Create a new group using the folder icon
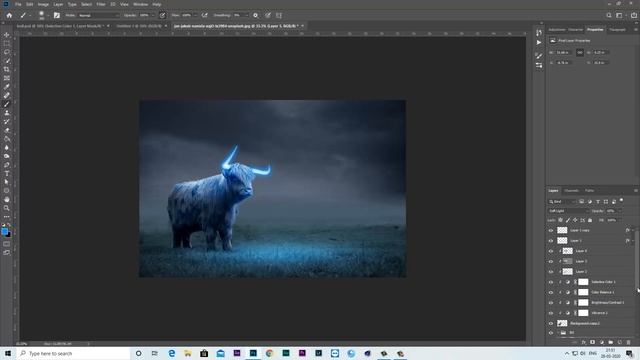 (x=611, y=342)
